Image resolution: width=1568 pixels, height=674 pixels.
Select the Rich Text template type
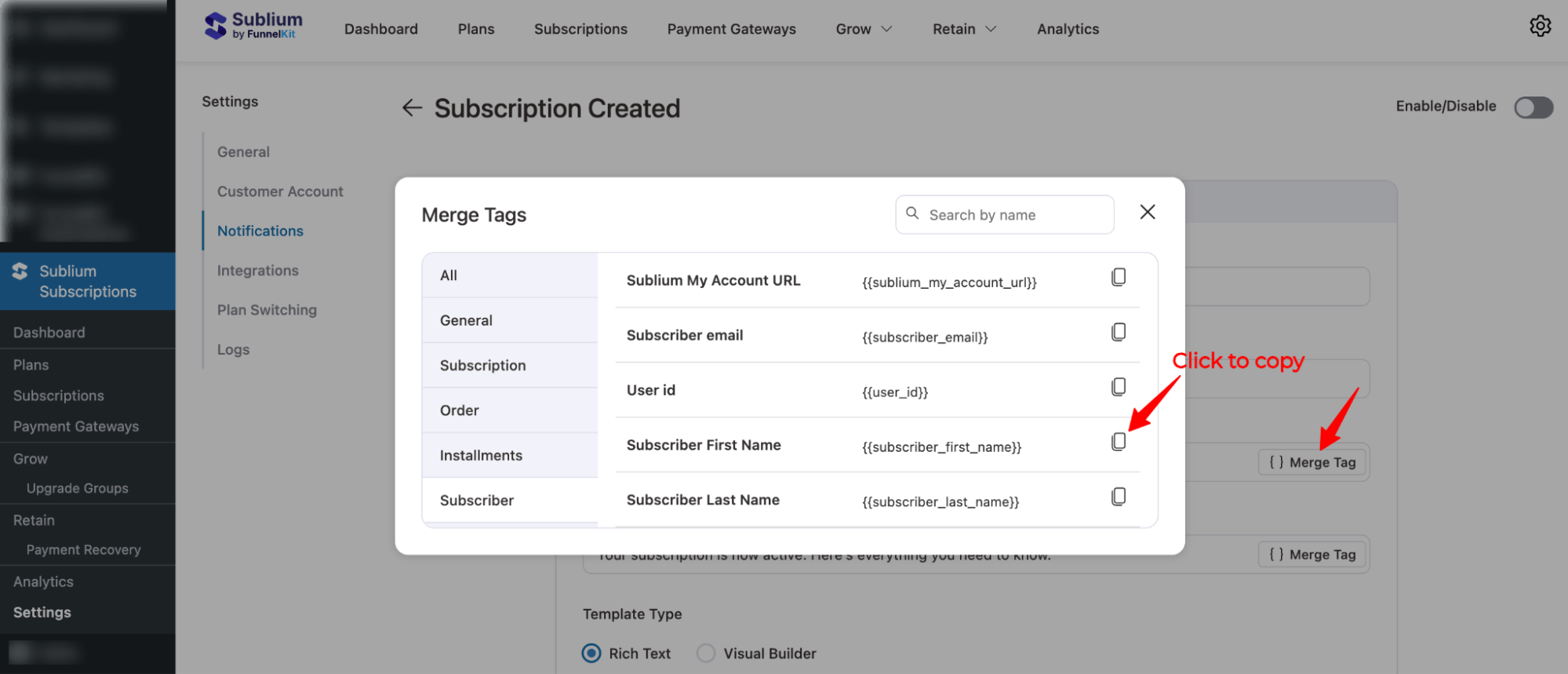(x=591, y=654)
